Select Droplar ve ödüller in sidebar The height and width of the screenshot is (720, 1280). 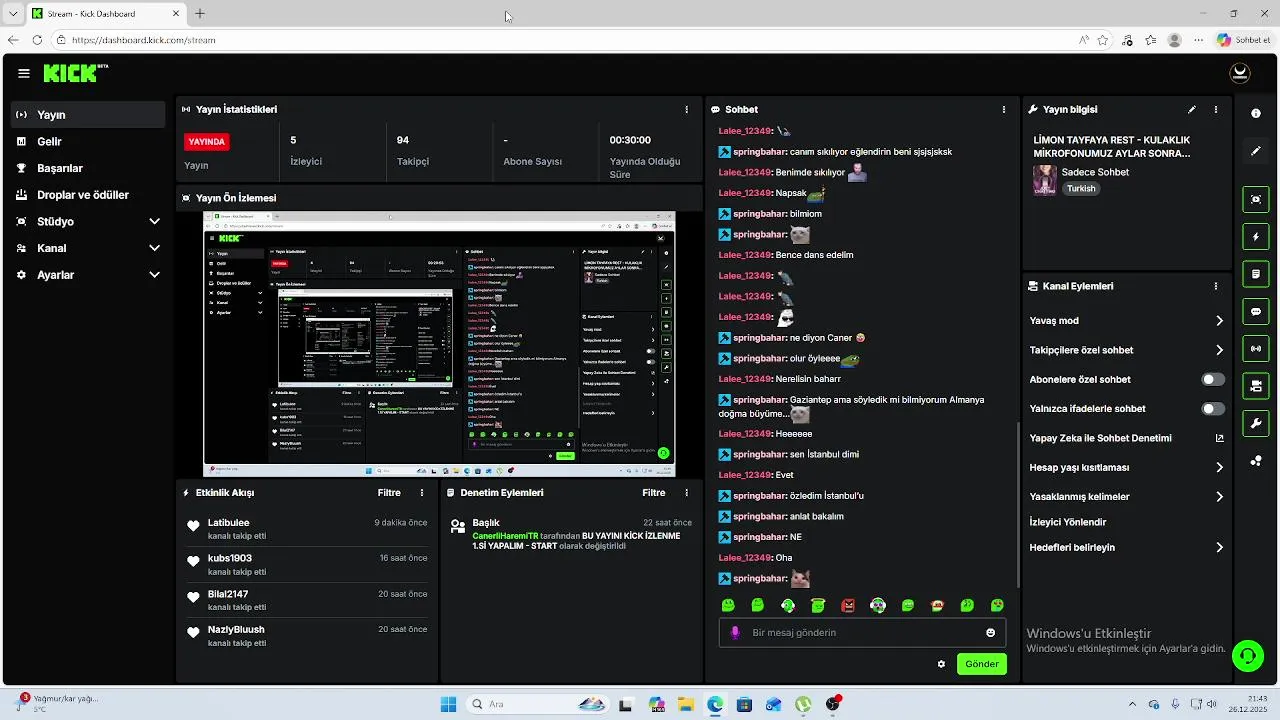pos(88,195)
